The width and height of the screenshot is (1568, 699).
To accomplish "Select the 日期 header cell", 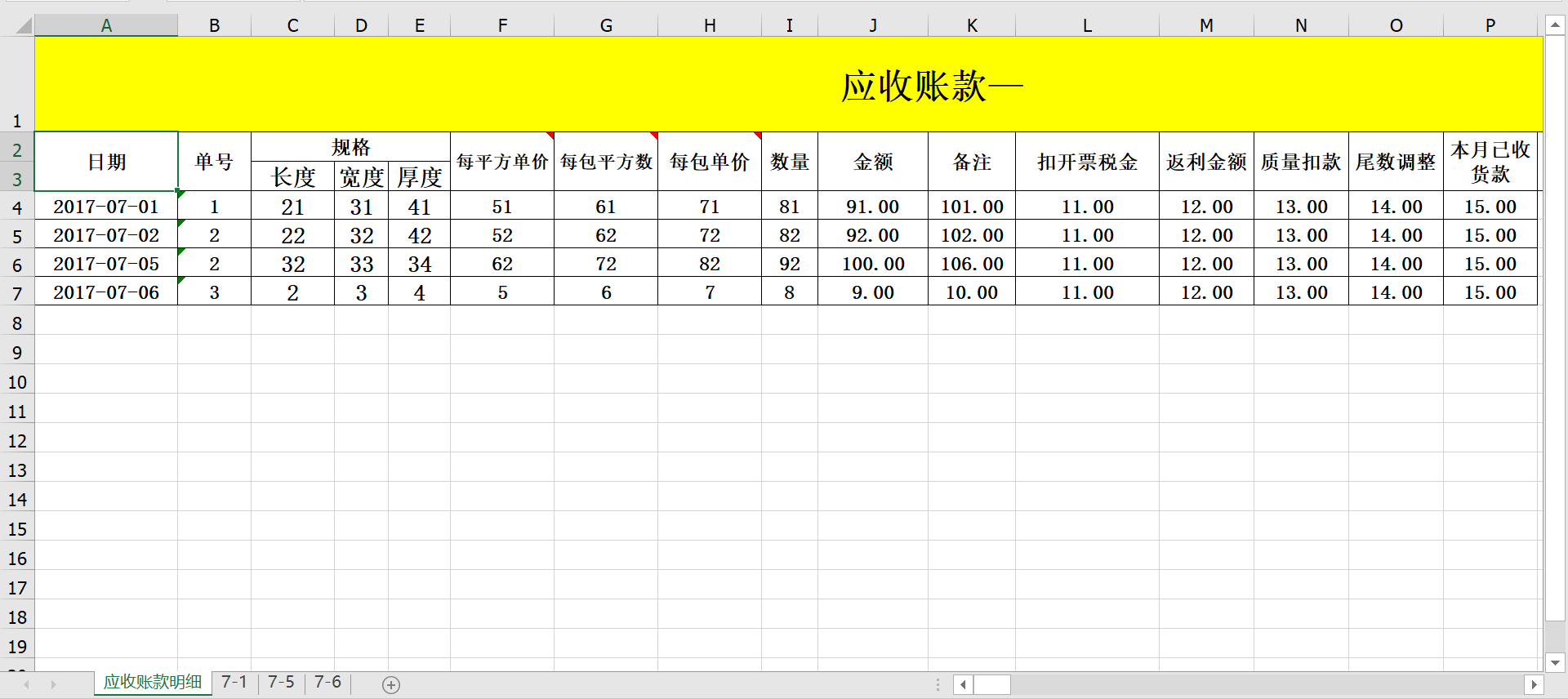I will click(106, 162).
